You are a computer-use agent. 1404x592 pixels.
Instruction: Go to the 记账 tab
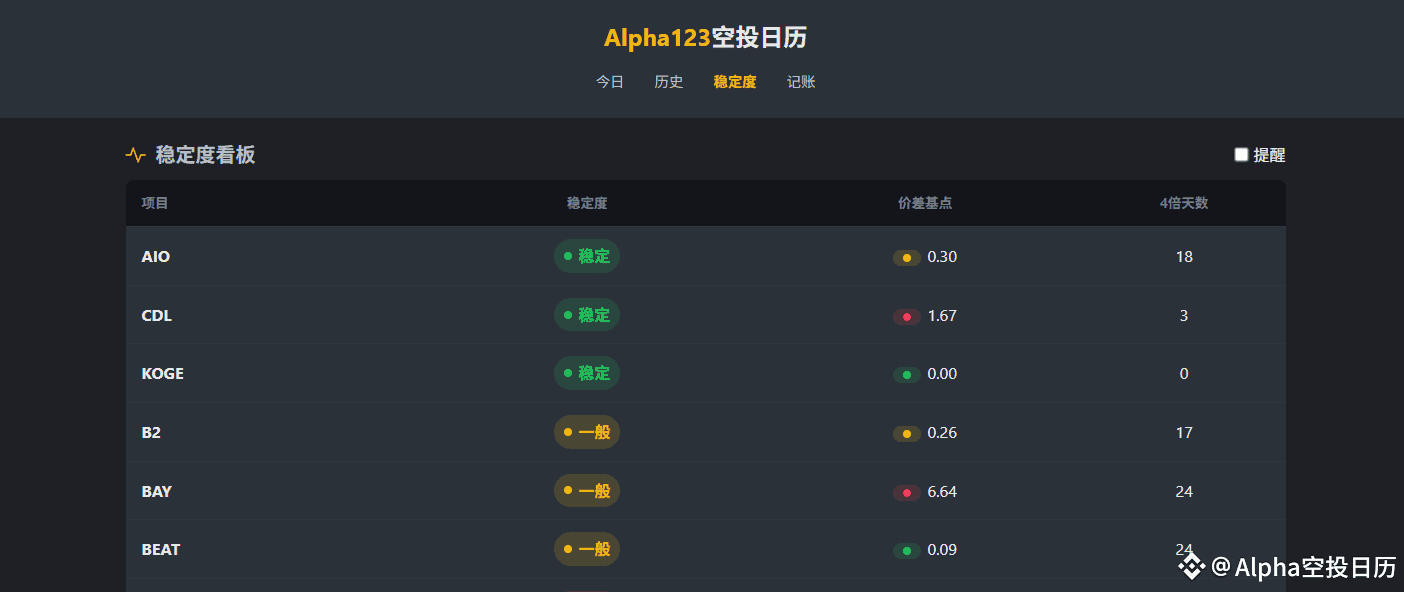pos(801,82)
